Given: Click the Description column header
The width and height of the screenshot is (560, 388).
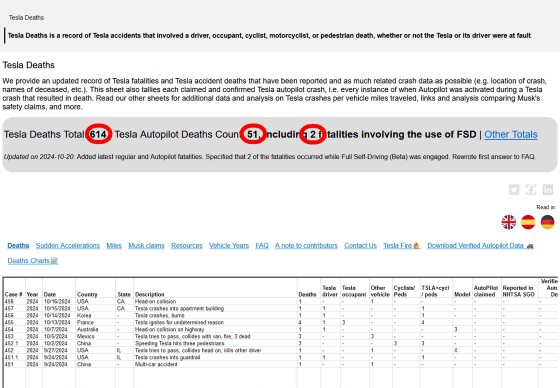Looking at the screenshot, I should [150, 294].
